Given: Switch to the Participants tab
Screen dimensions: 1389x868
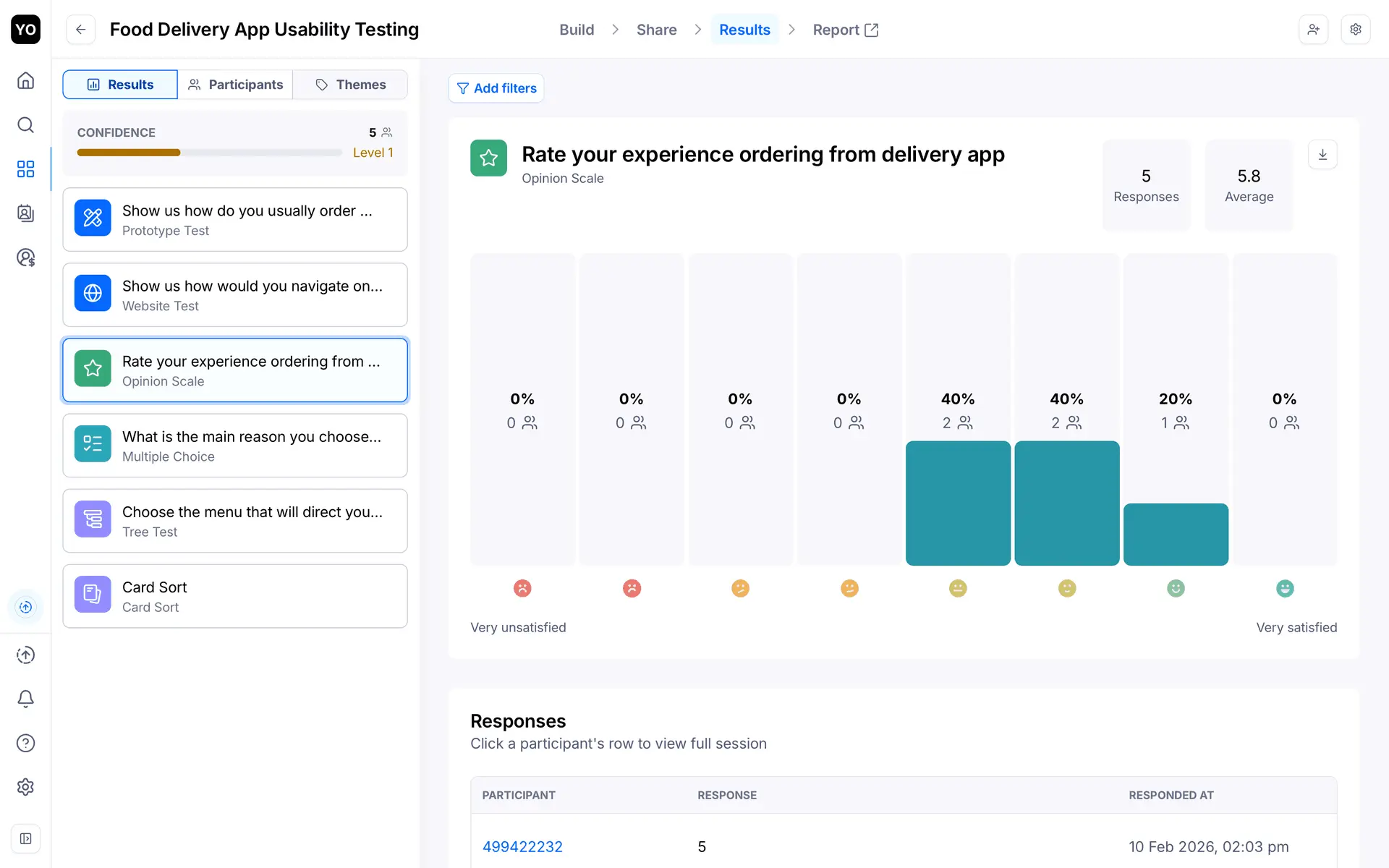Looking at the screenshot, I should coord(235,85).
